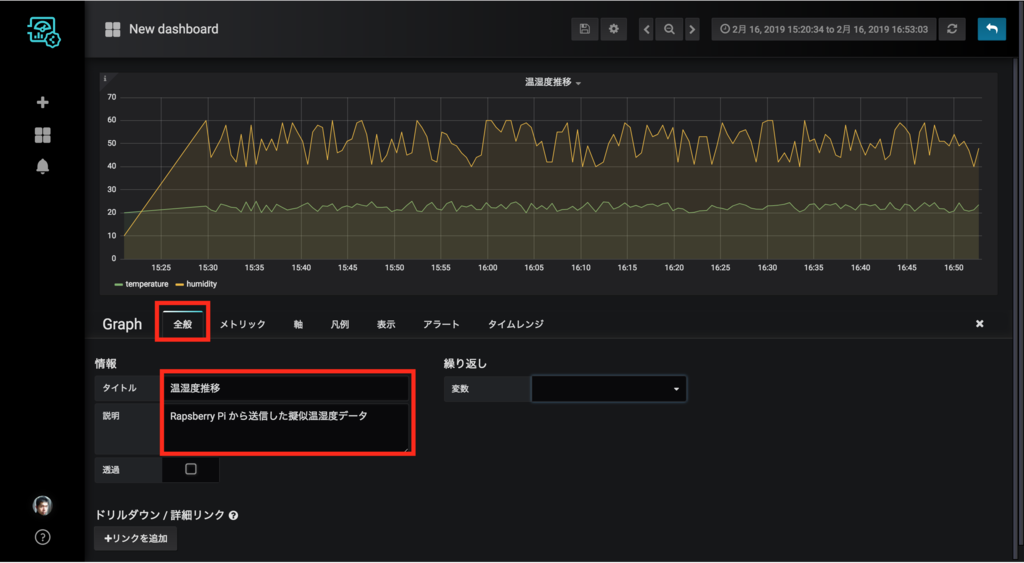
Task: Refresh the dashboard
Action: [952, 29]
